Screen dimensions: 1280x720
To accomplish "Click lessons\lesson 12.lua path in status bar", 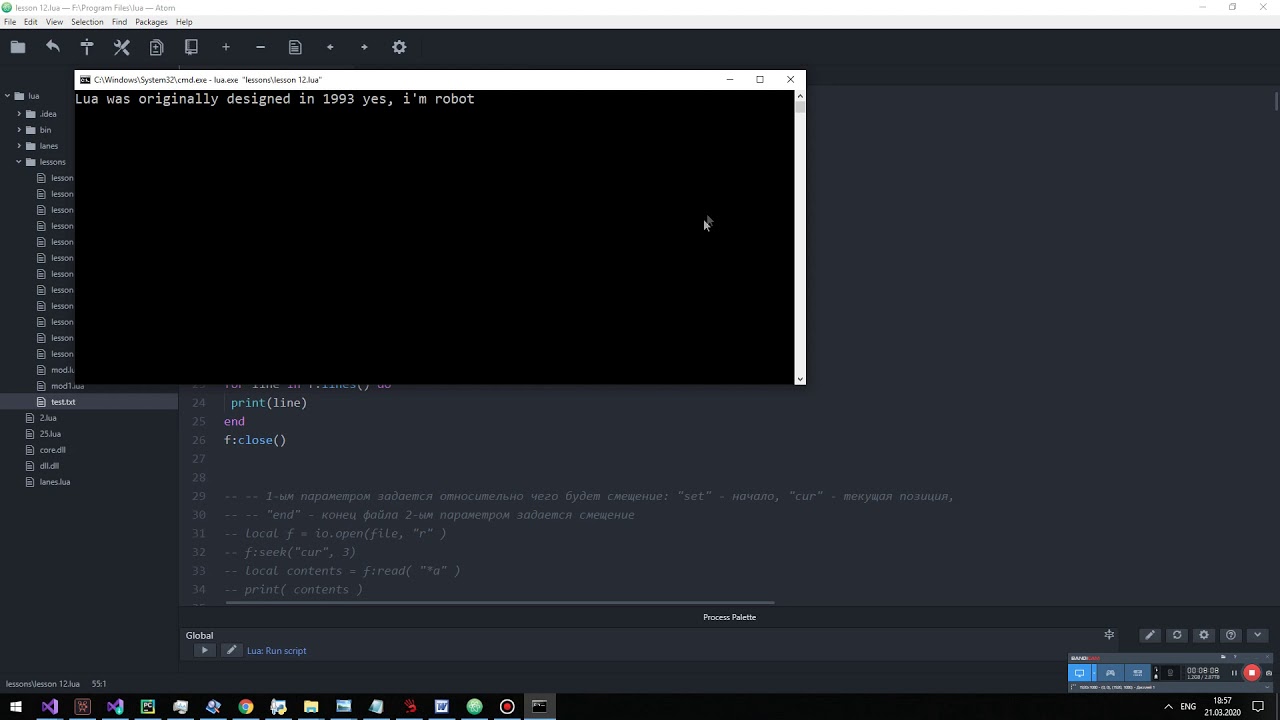I will pos(43,684).
